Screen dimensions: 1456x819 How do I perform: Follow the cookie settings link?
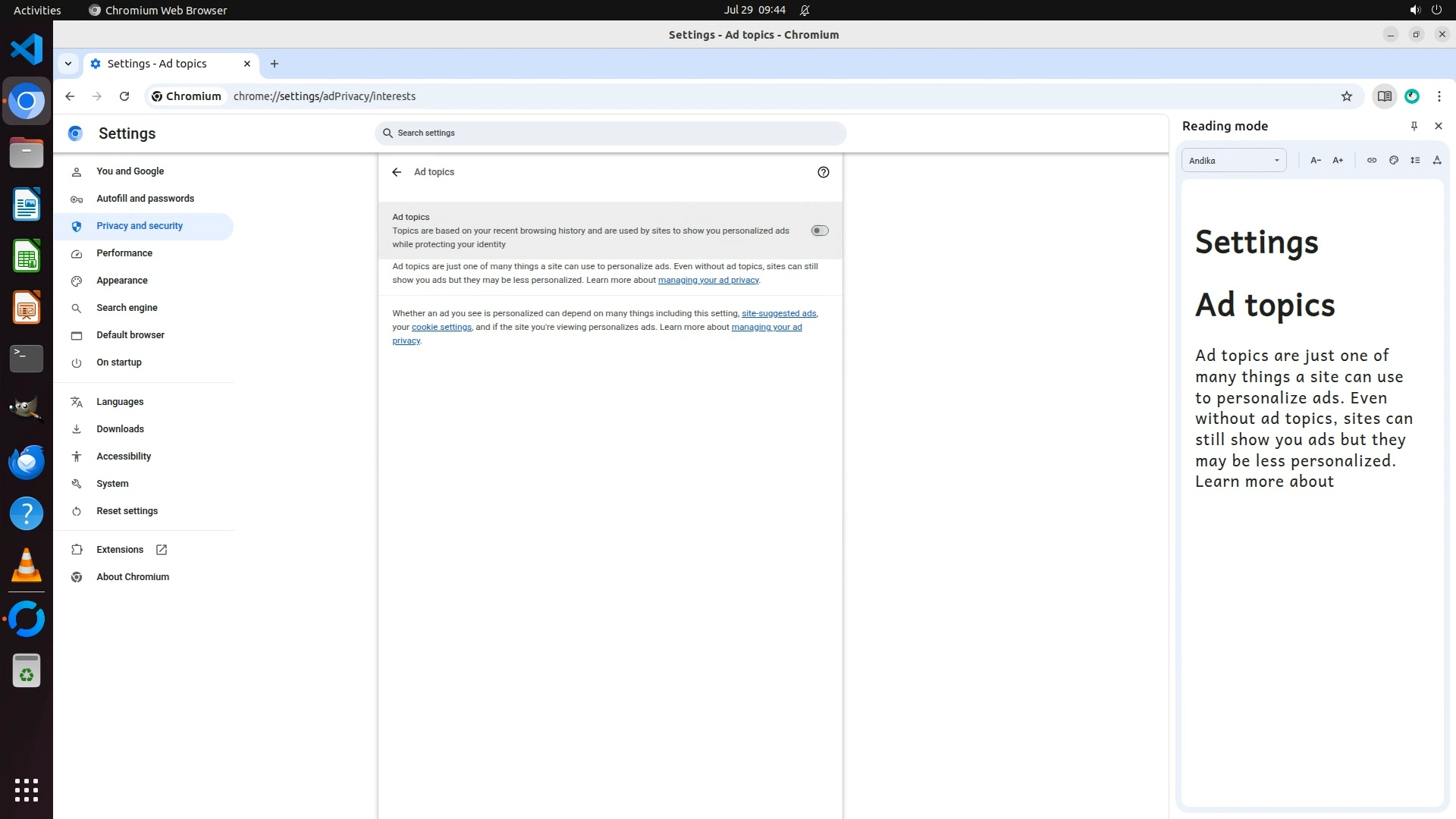[x=441, y=327]
